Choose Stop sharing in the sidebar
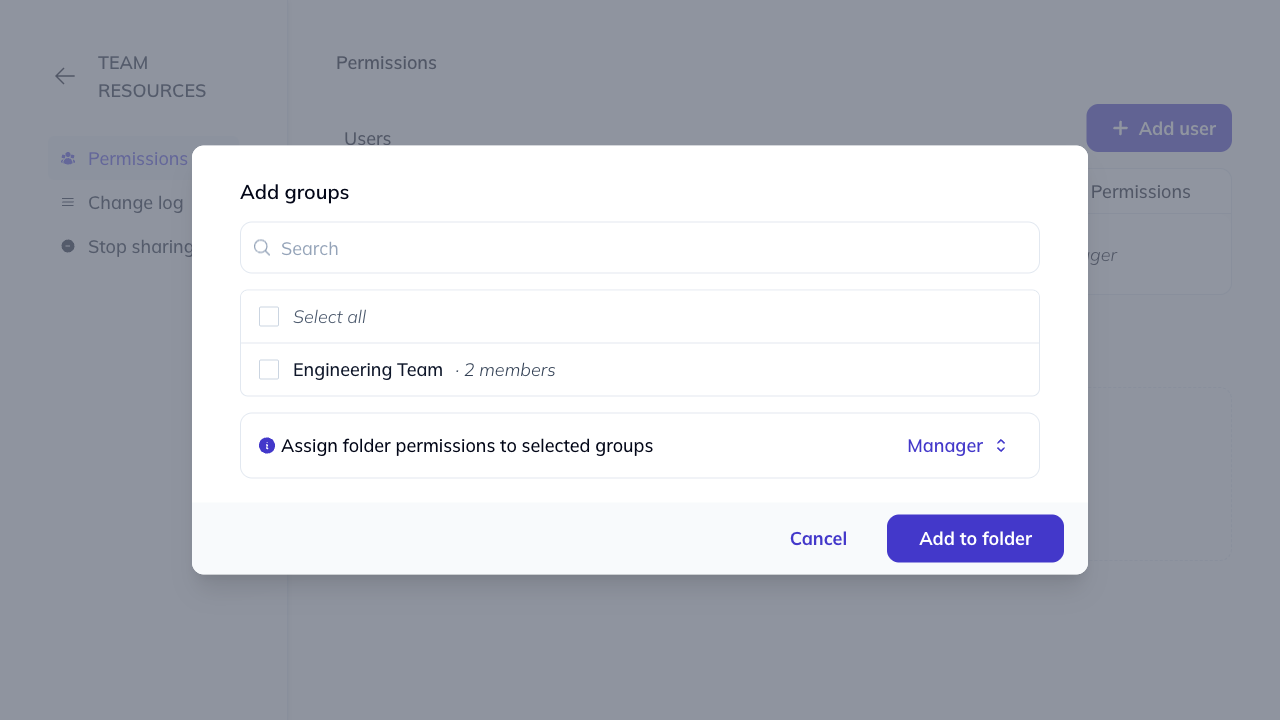This screenshot has height=720, width=1280. click(x=140, y=246)
